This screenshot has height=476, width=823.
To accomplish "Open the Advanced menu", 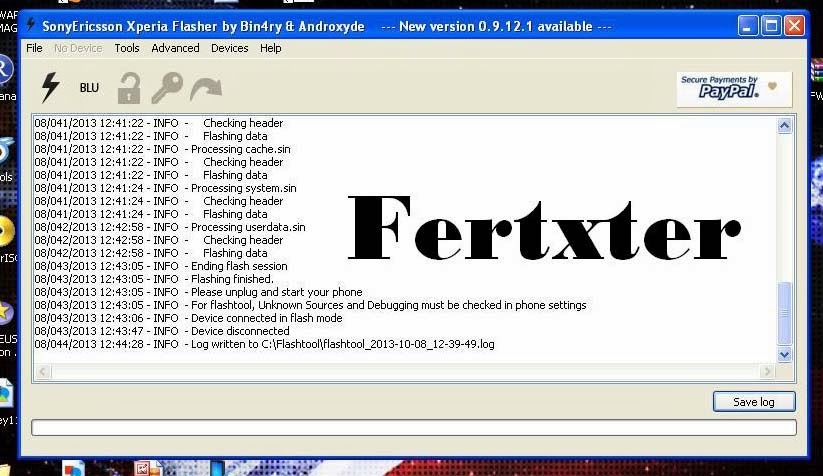I will (175, 48).
